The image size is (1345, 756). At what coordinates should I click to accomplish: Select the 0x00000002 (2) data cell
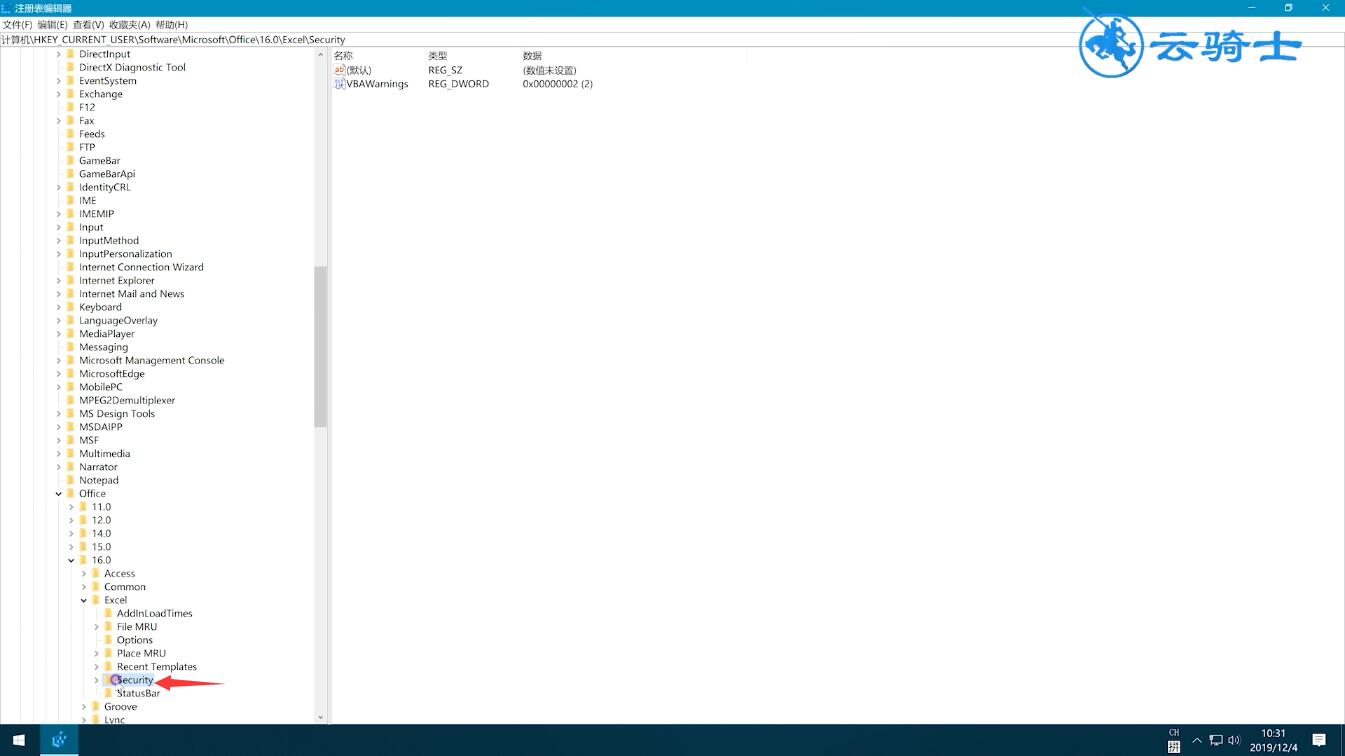[557, 84]
